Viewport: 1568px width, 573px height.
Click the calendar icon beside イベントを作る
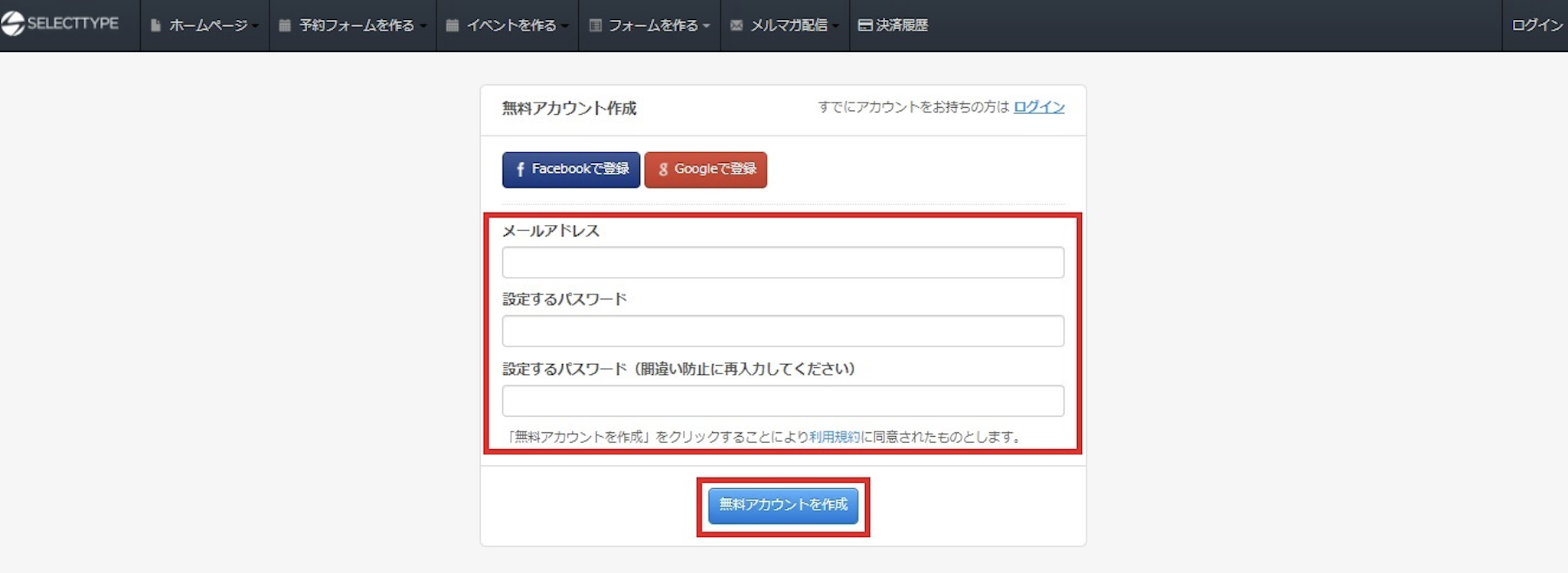(452, 25)
